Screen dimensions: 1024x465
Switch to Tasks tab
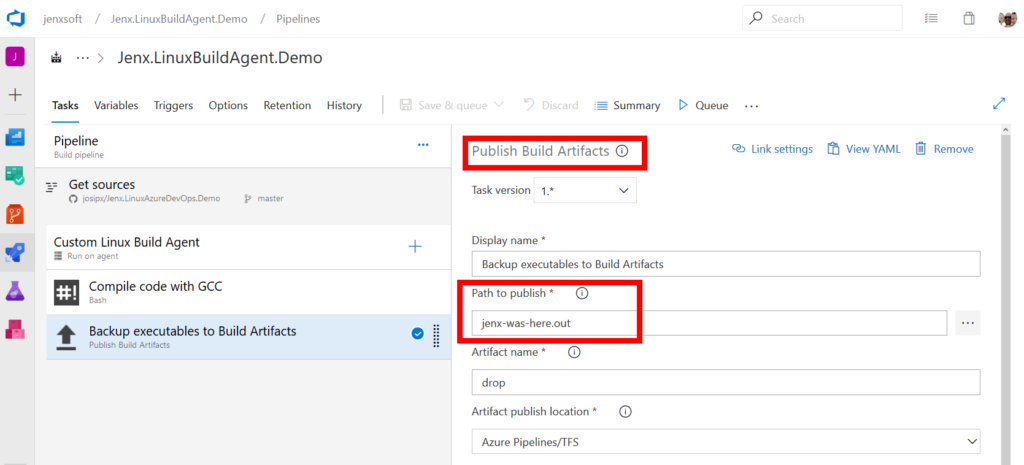point(65,105)
